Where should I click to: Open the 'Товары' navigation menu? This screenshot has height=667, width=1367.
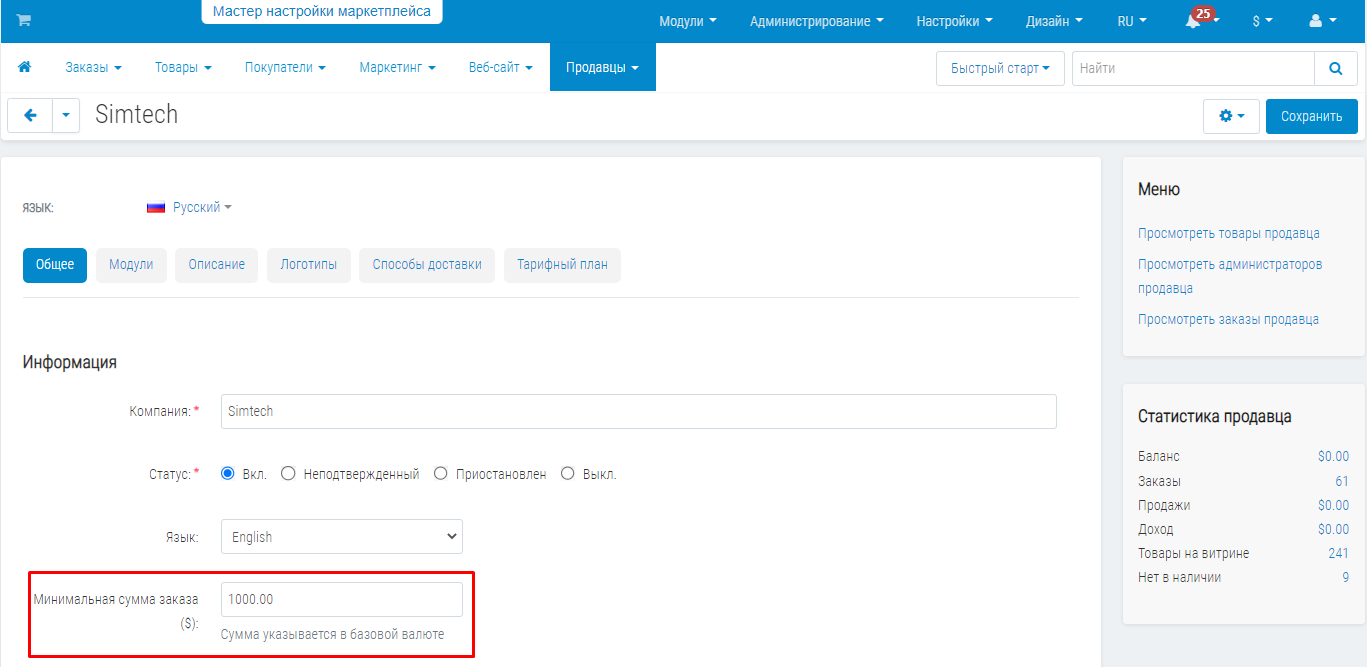point(183,67)
